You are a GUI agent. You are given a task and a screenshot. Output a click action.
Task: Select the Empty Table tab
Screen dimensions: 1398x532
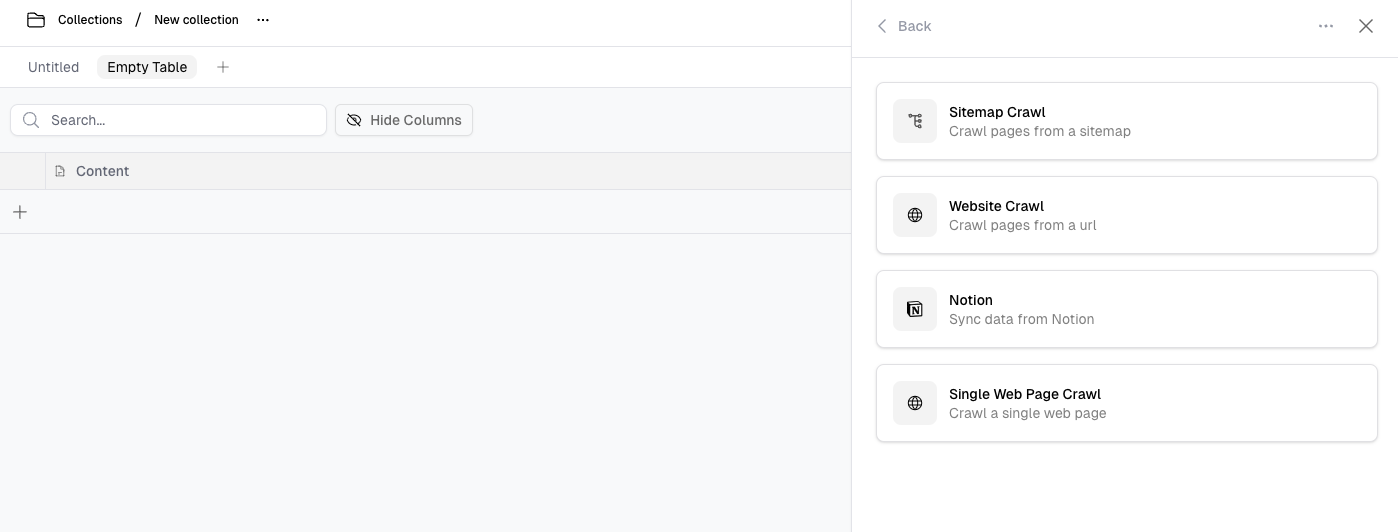point(147,67)
